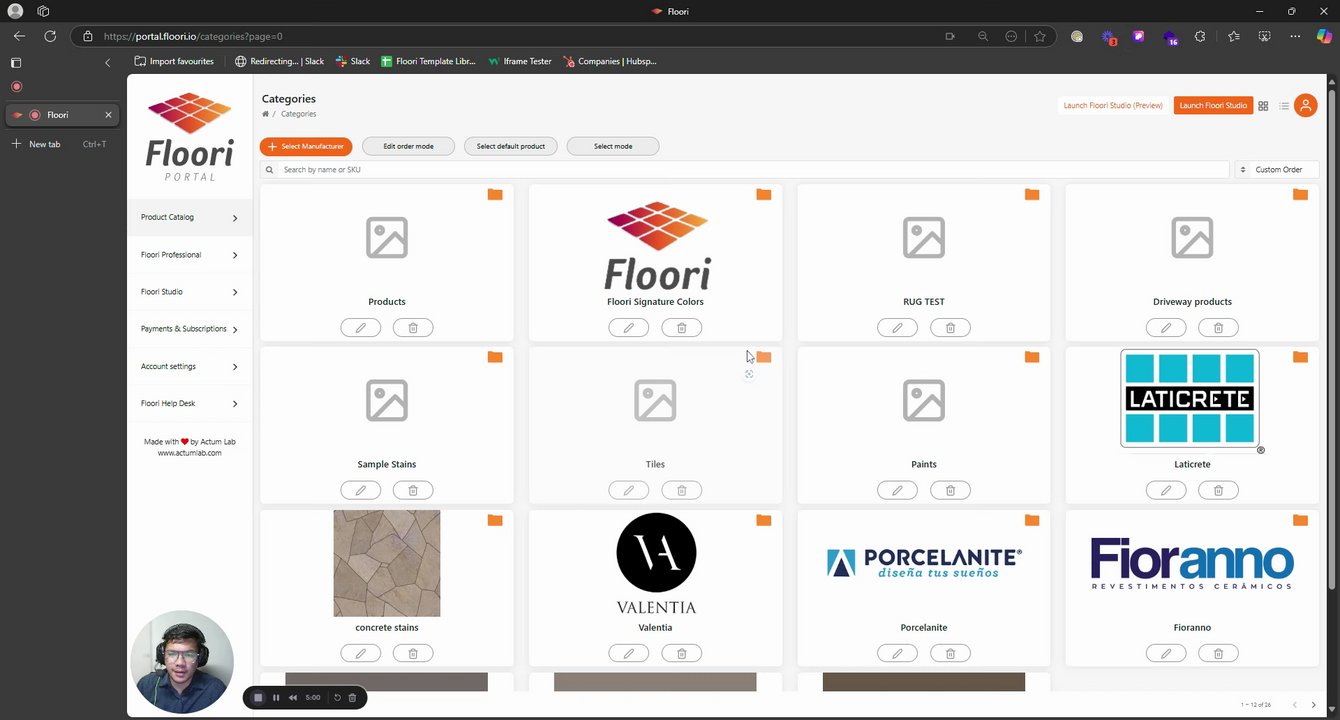This screenshot has height=720, width=1340.
Task: Click the pencil icon under Valentia
Action: (x=629, y=654)
